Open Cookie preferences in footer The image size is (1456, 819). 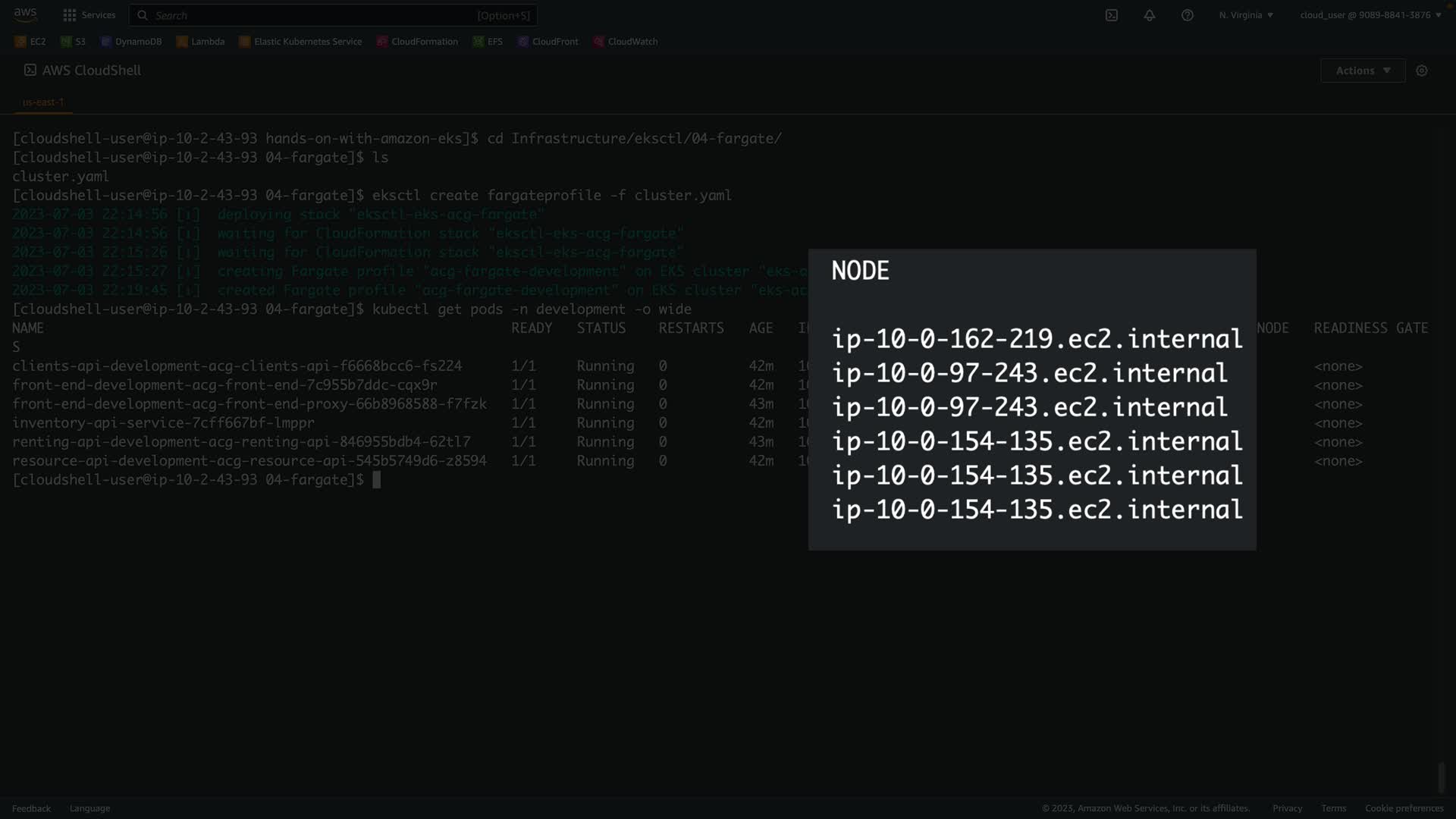click(x=1404, y=808)
